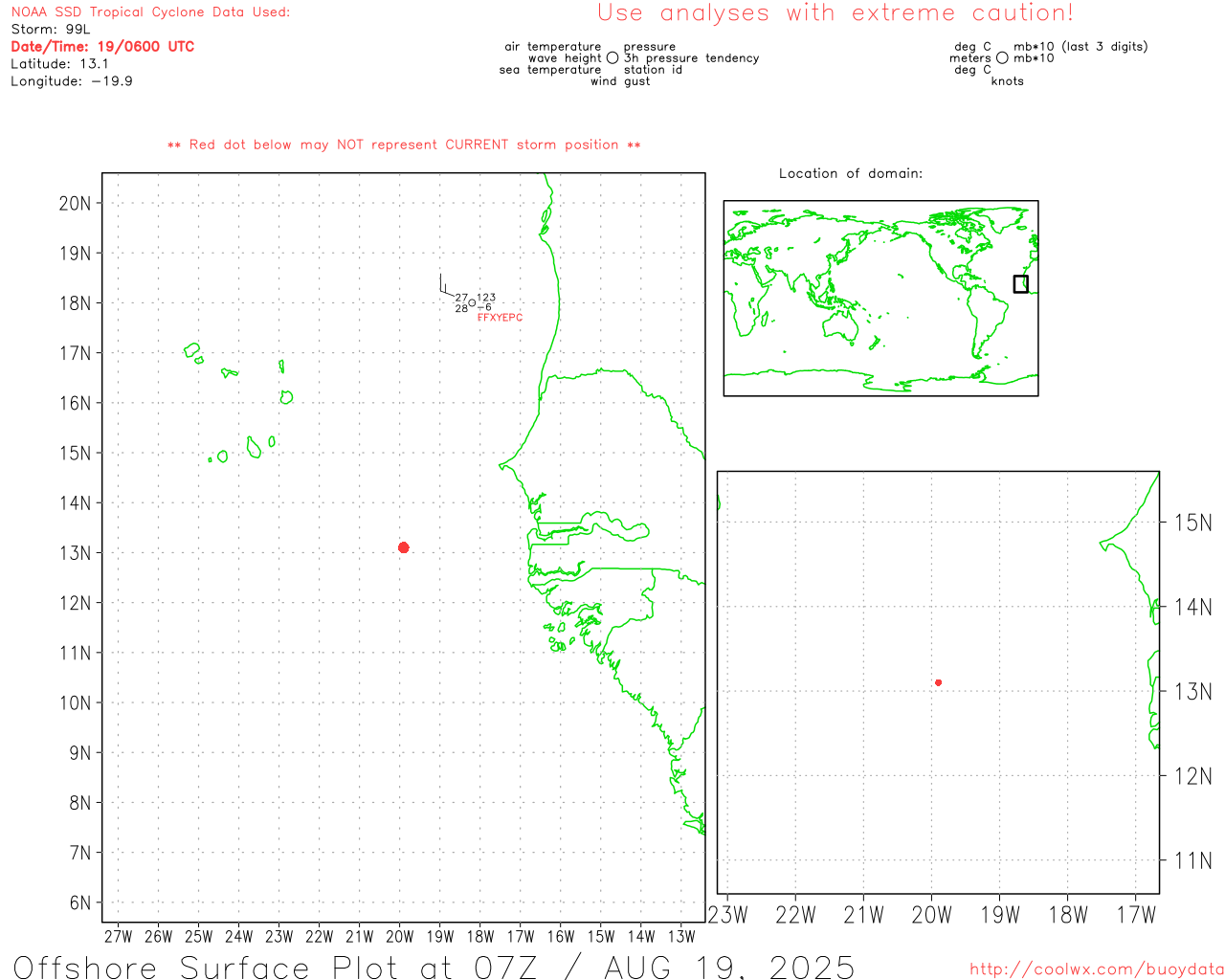The height and width of the screenshot is (980, 1225).
Task: Click 'Latitude: 13.1' text
Action: pyautogui.click(x=59, y=64)
